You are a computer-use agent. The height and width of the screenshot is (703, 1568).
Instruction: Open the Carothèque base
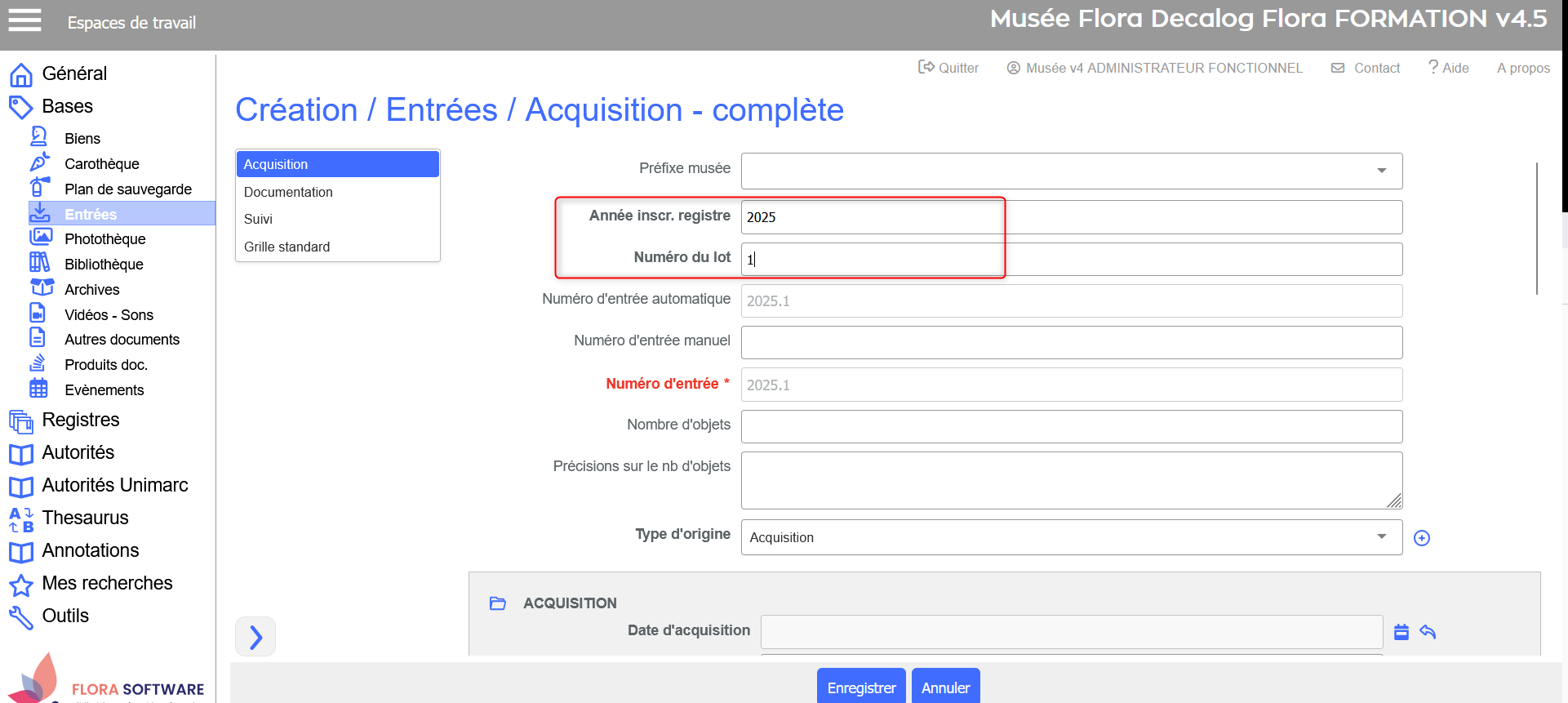tap(102, 164)
